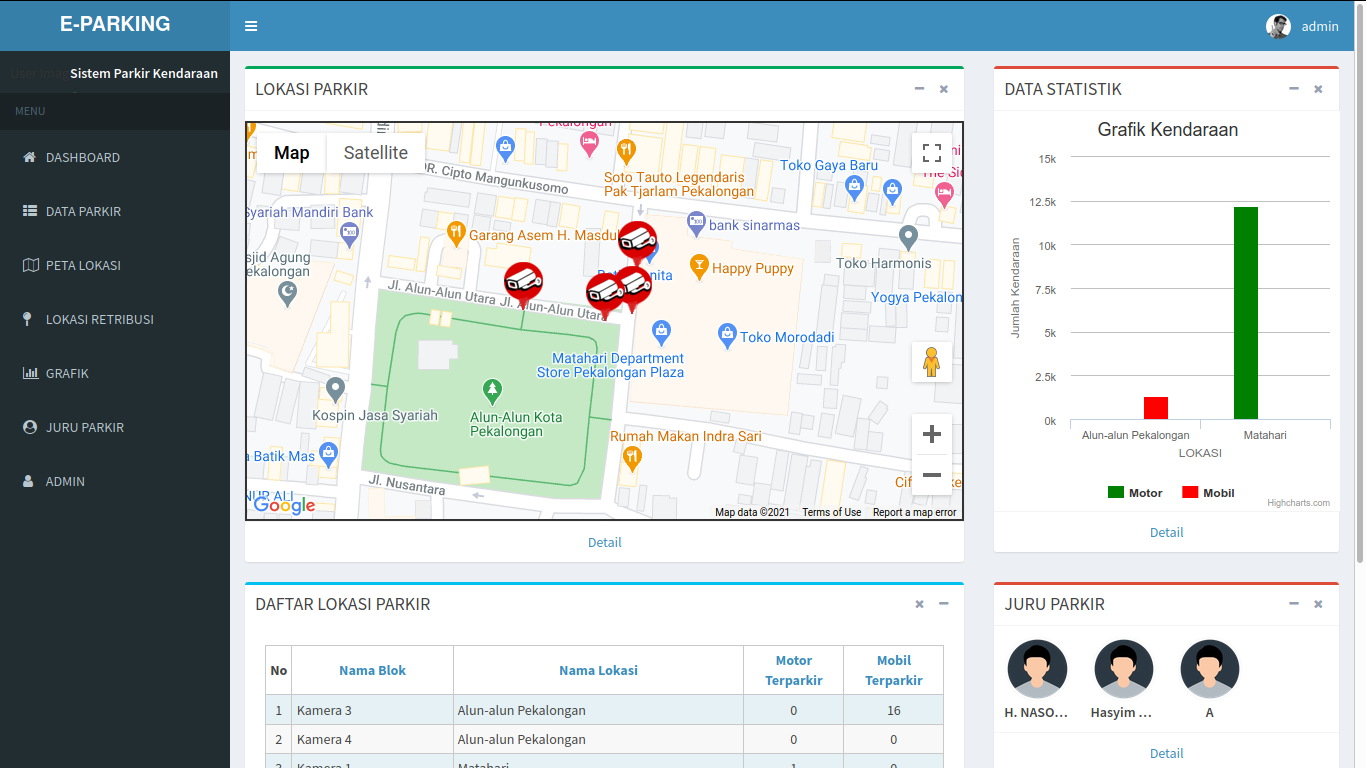Click the Street View pegman icon

[x=932, y=362]
